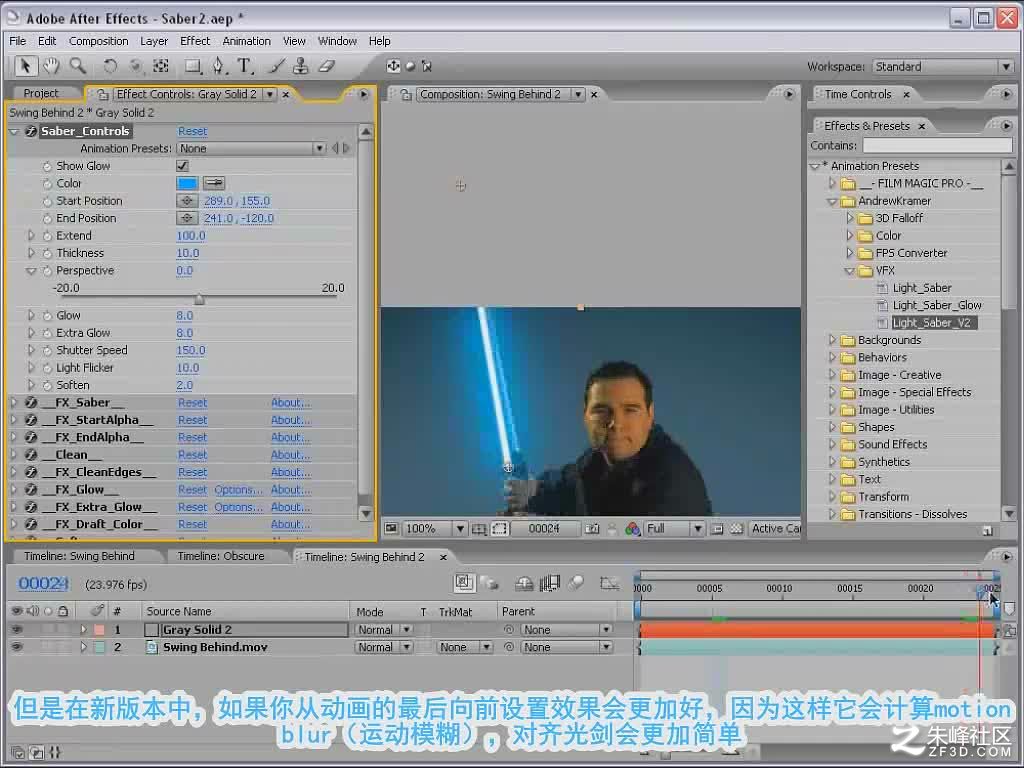
Task: Expand the Extend property
Action: pos(31,236)
